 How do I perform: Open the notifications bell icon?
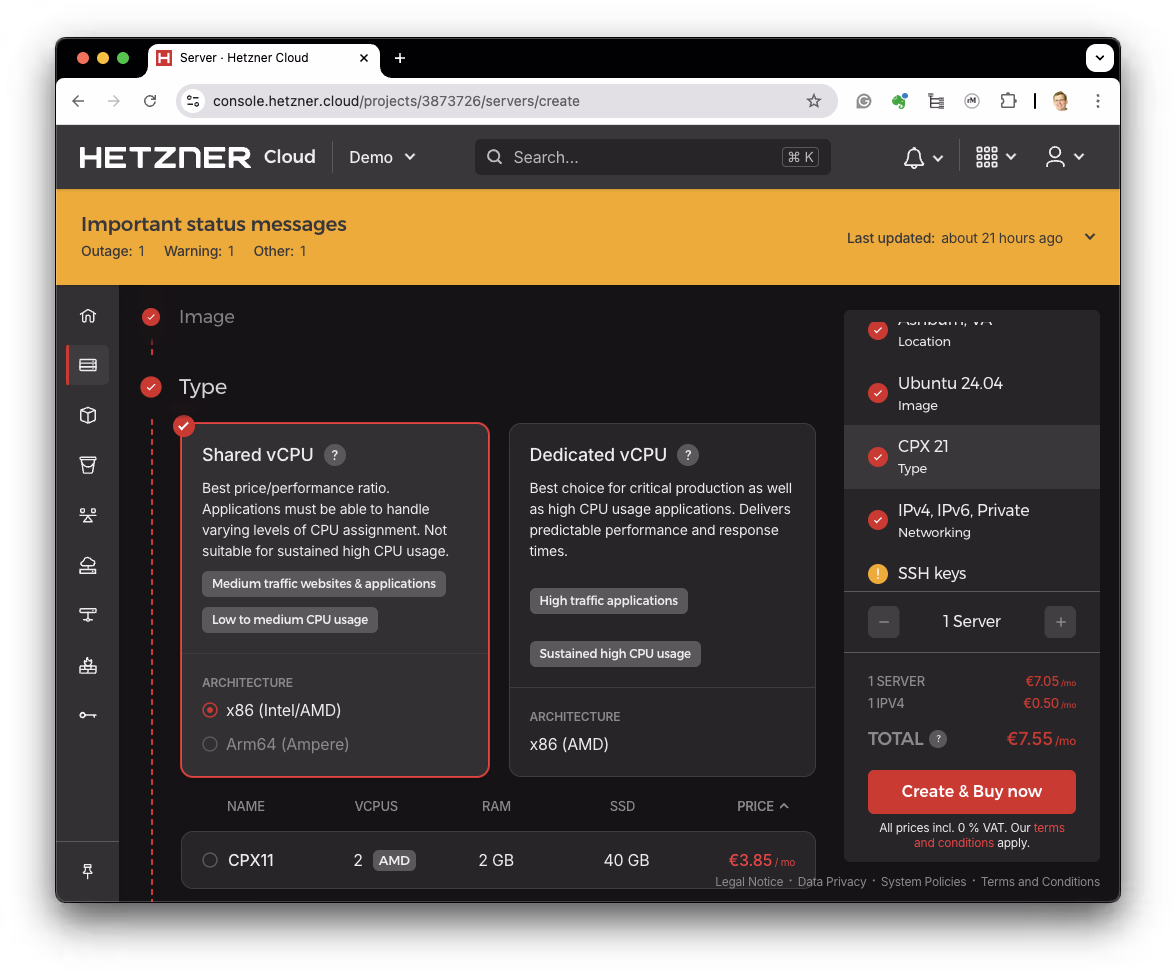(913, 157)
